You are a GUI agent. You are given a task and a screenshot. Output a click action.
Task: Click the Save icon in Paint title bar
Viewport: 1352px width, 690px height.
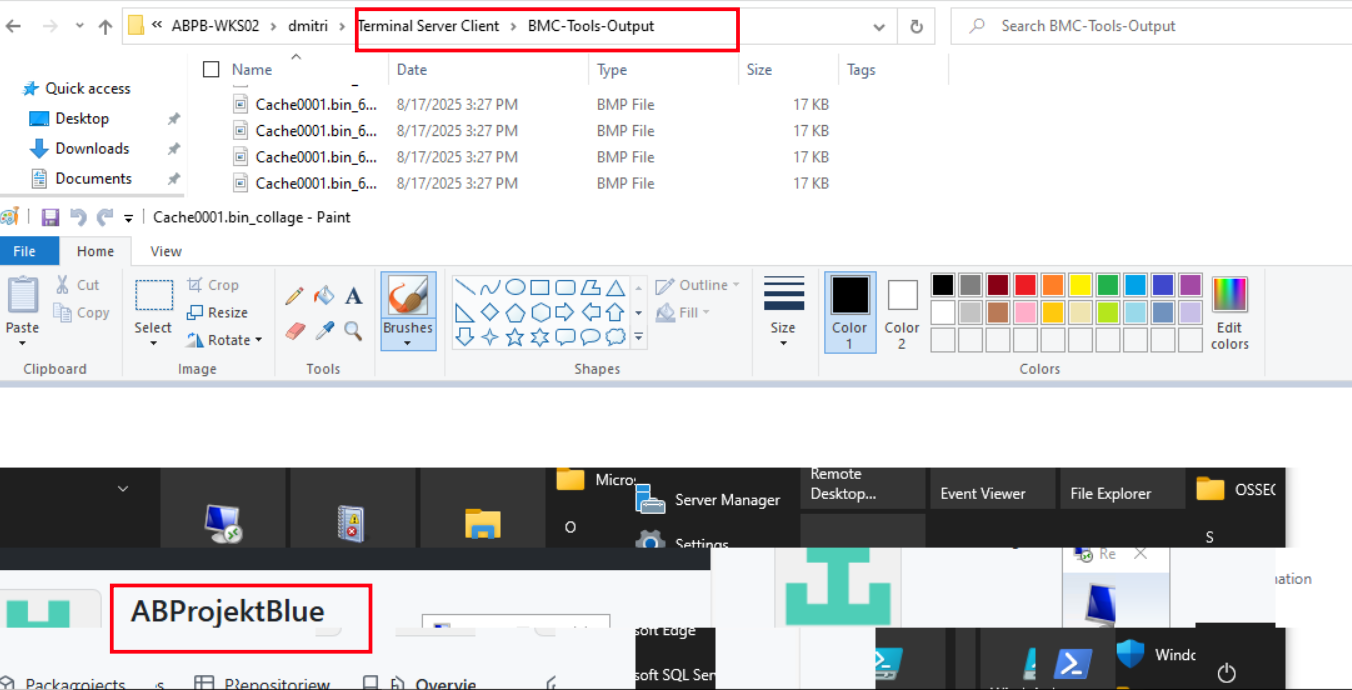pos(50,217)
